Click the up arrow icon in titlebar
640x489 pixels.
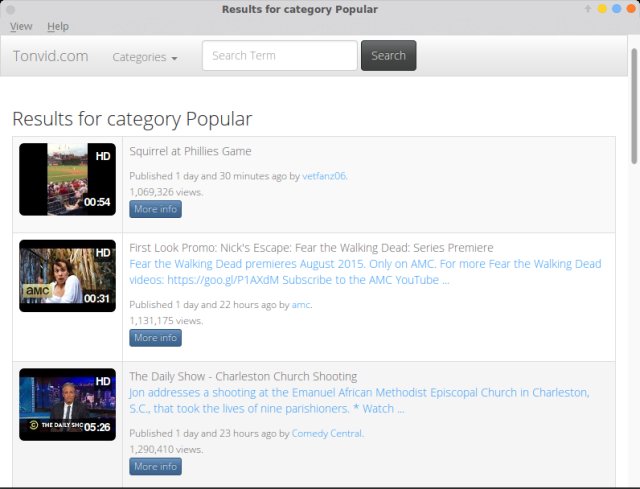[x=588, y=9]
